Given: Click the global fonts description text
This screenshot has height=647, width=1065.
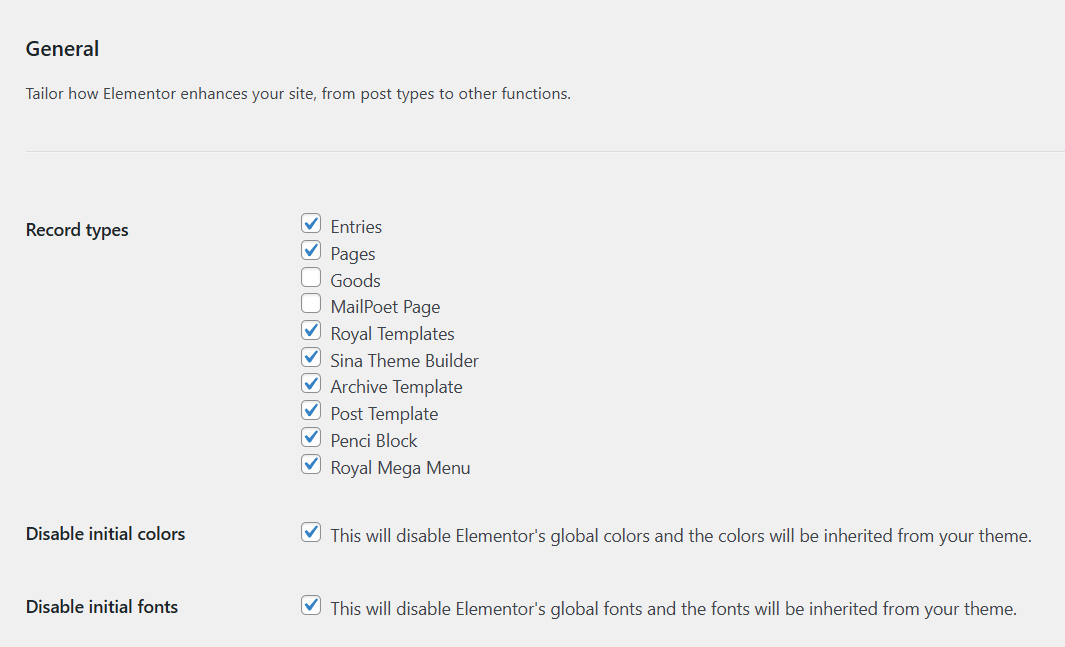Looking at the screenshot, I should 674,608.
